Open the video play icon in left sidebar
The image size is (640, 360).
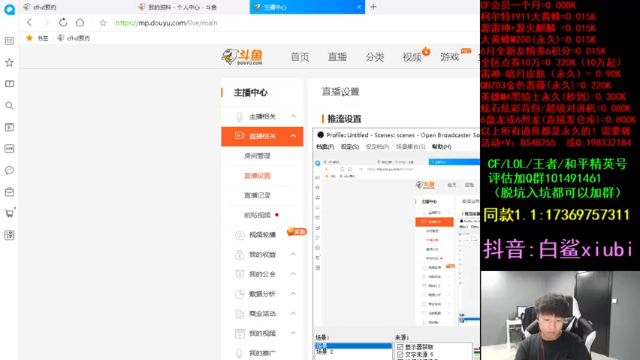(x=9, y=127)
